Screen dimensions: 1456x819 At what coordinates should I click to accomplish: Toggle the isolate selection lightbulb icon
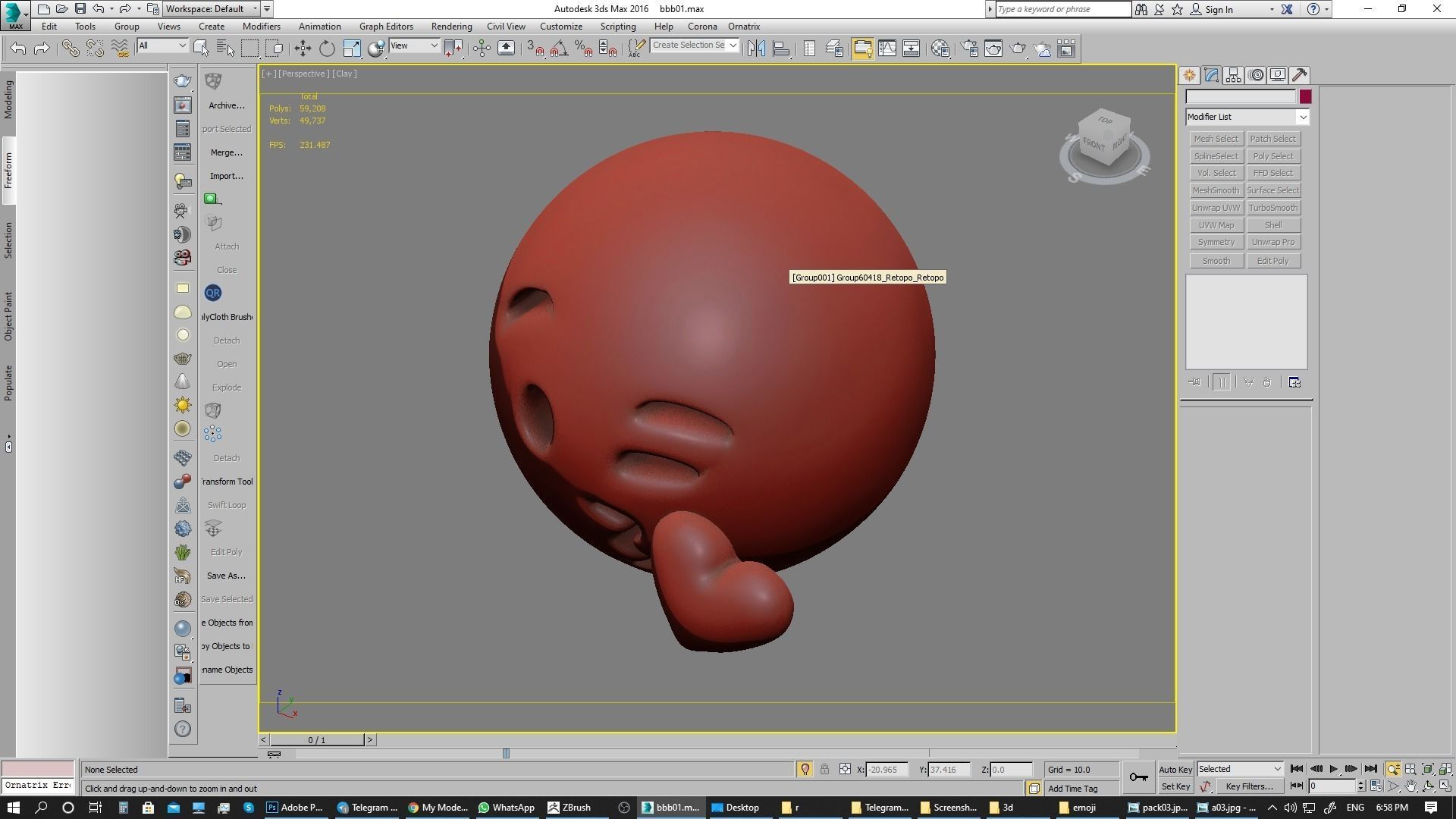805,769
